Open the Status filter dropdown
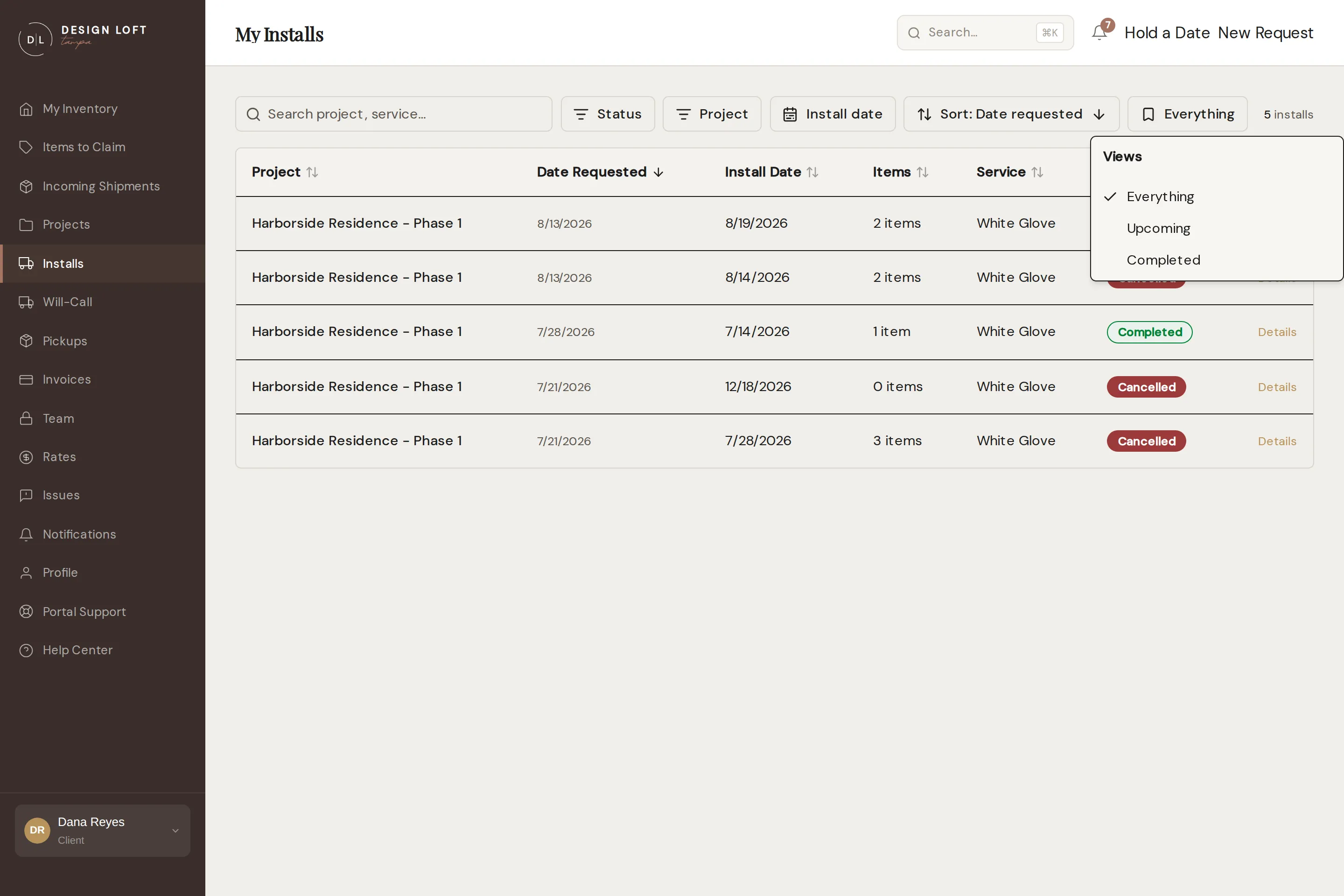 (608, 114)
